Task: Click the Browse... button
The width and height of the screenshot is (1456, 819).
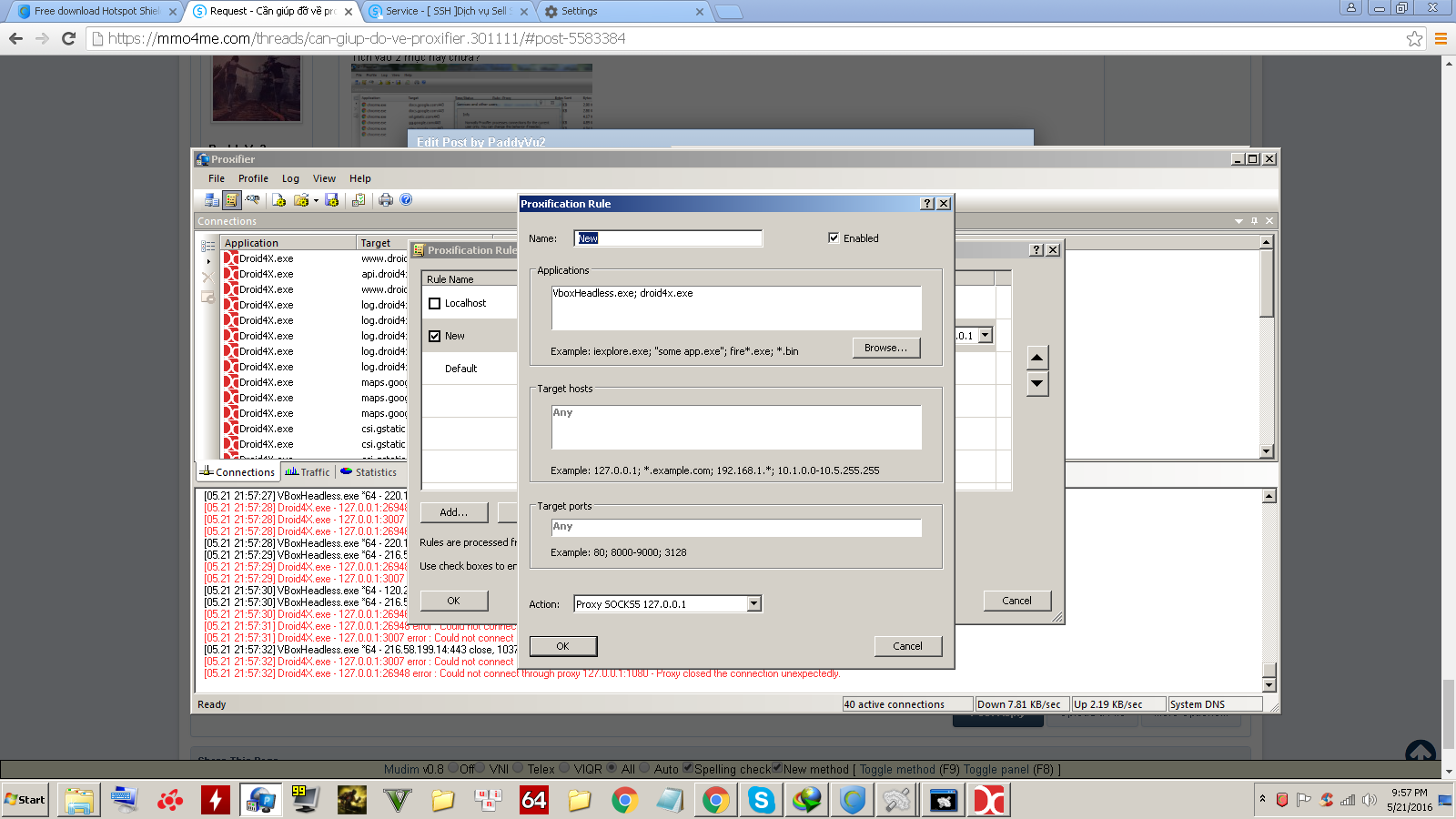Action: click(886, 348)
